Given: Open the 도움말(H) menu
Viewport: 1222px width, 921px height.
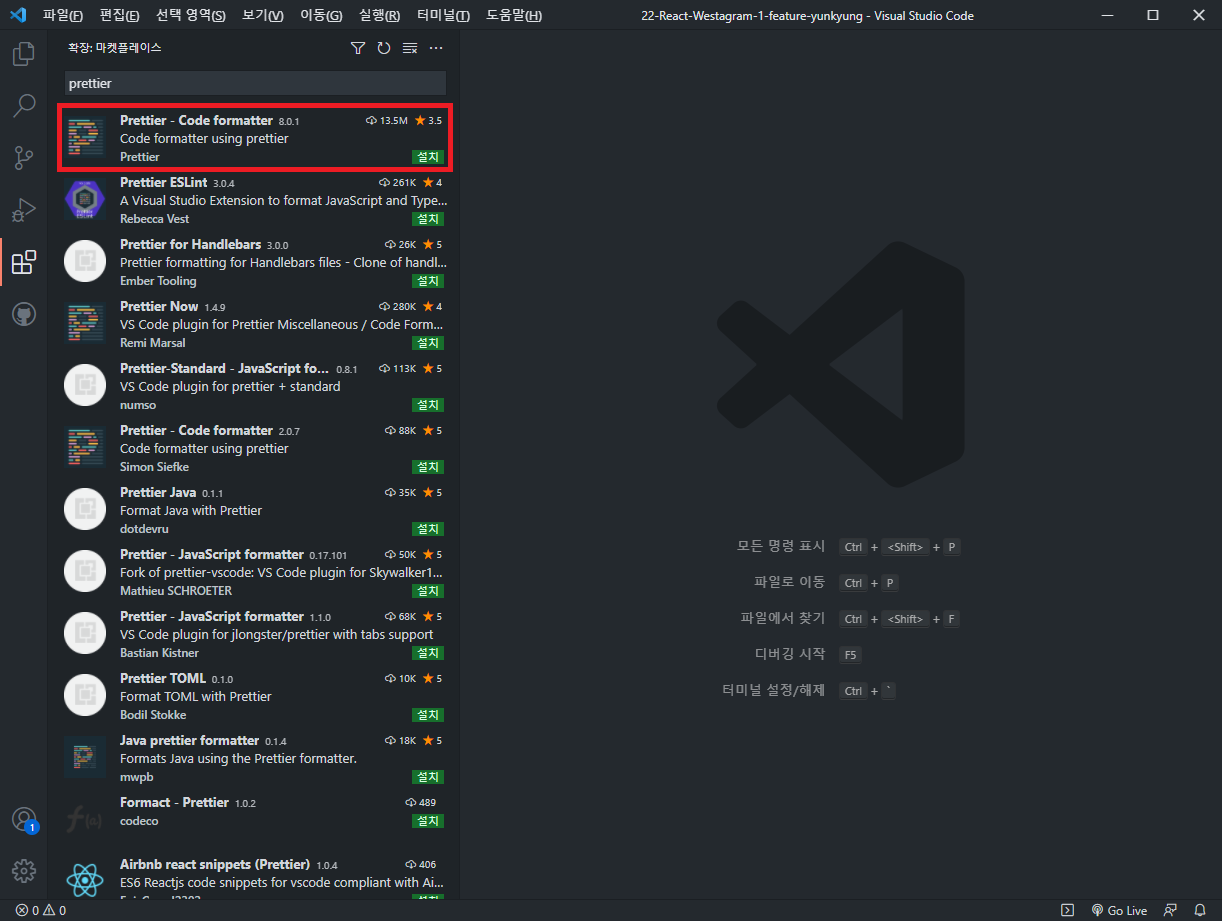Looking at the screenshot, I should 514,16.
